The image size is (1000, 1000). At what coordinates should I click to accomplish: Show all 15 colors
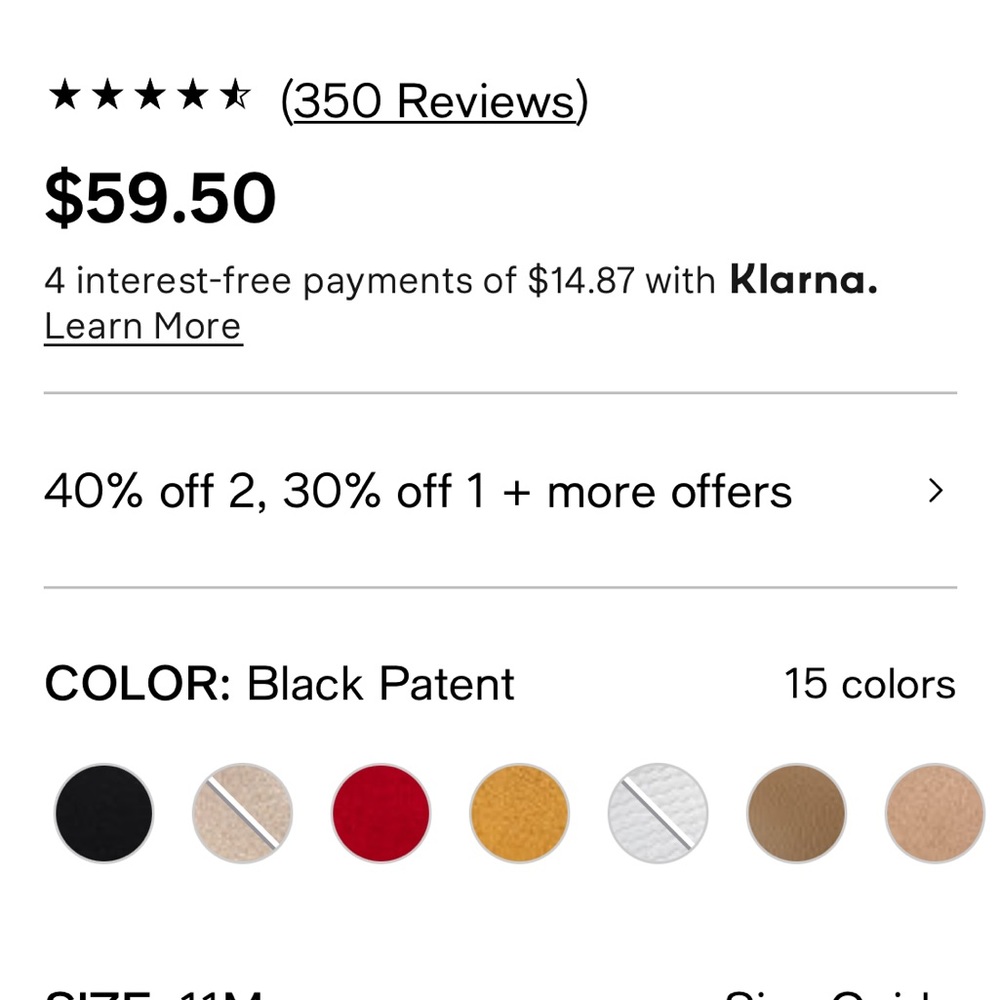[869, 685]
